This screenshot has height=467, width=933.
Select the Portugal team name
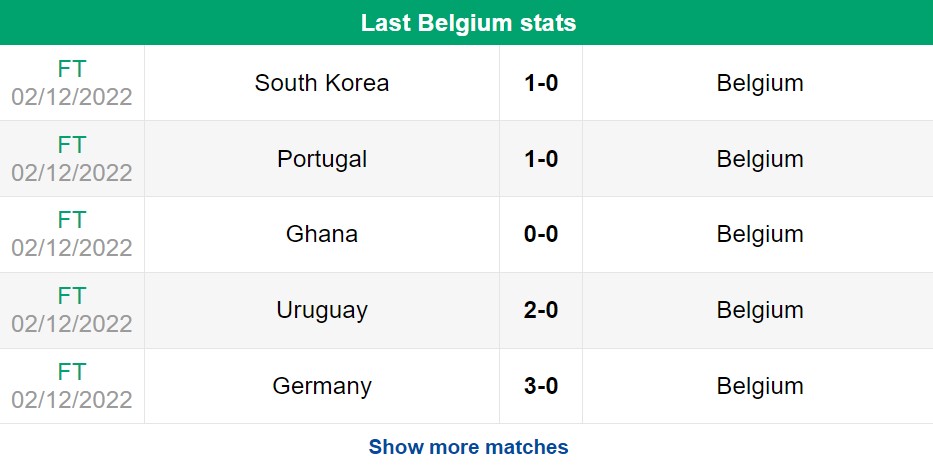(x=322, y=159)
